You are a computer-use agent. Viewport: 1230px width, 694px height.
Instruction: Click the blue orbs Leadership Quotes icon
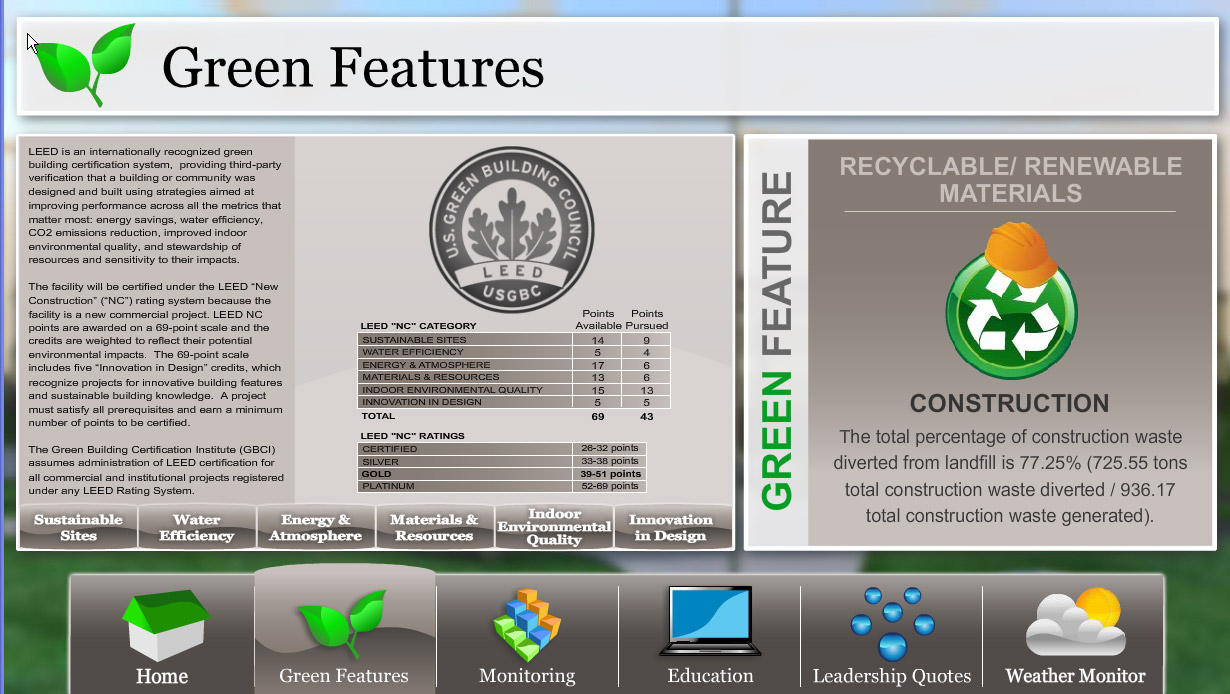click(x=892, y=622)
